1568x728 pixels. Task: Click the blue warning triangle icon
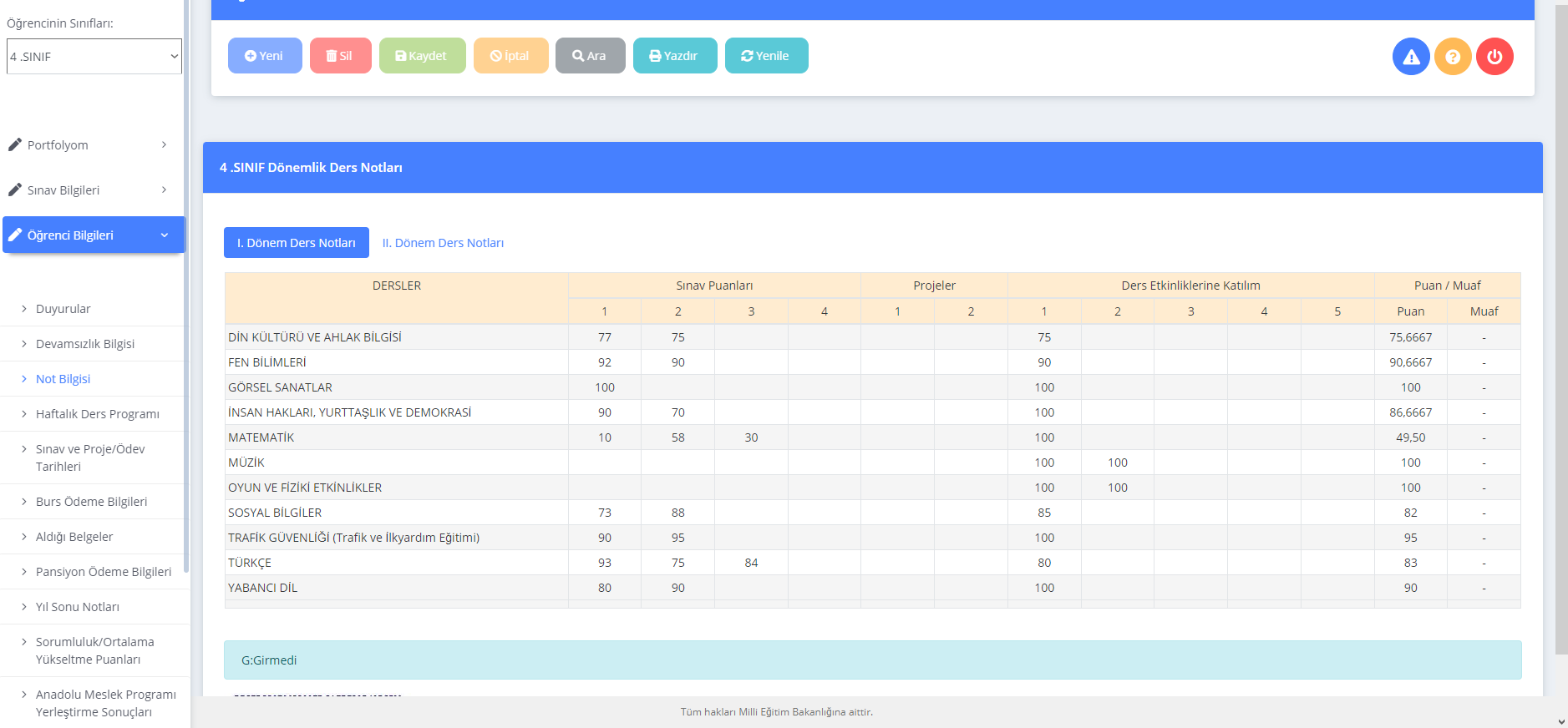pyautogui.click(x=1411, y=57)
